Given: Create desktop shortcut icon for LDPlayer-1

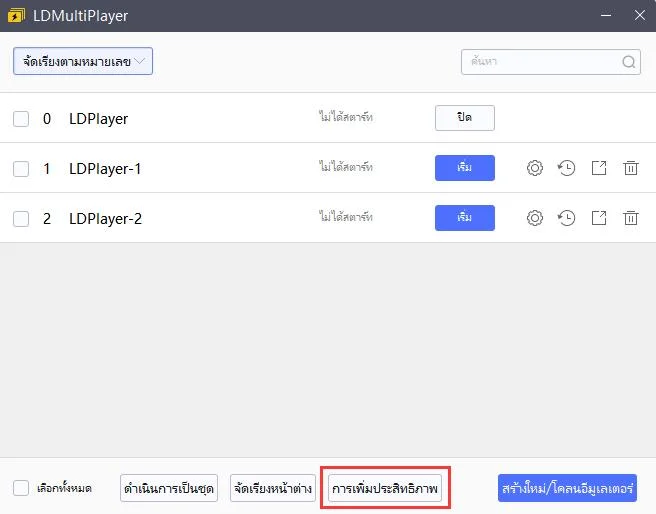Looking at the screenshot, I should (599, 168).
